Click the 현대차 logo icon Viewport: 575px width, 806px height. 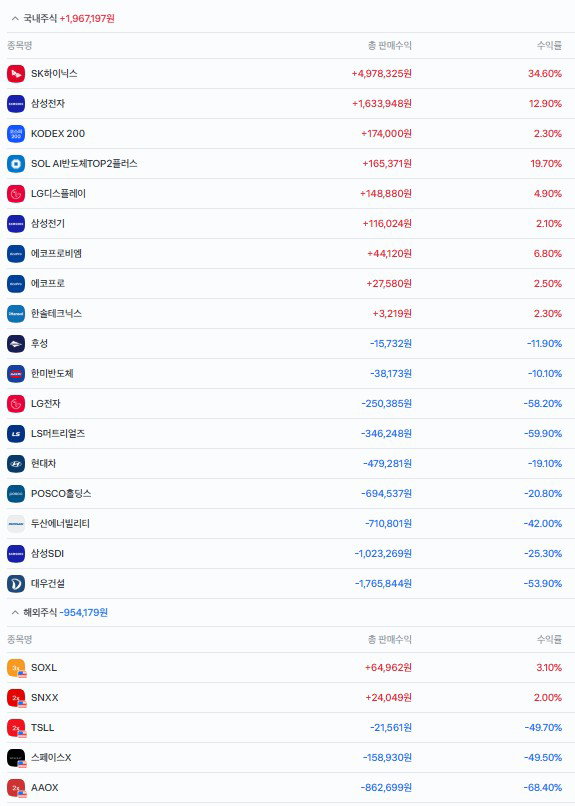click(16, 464)
